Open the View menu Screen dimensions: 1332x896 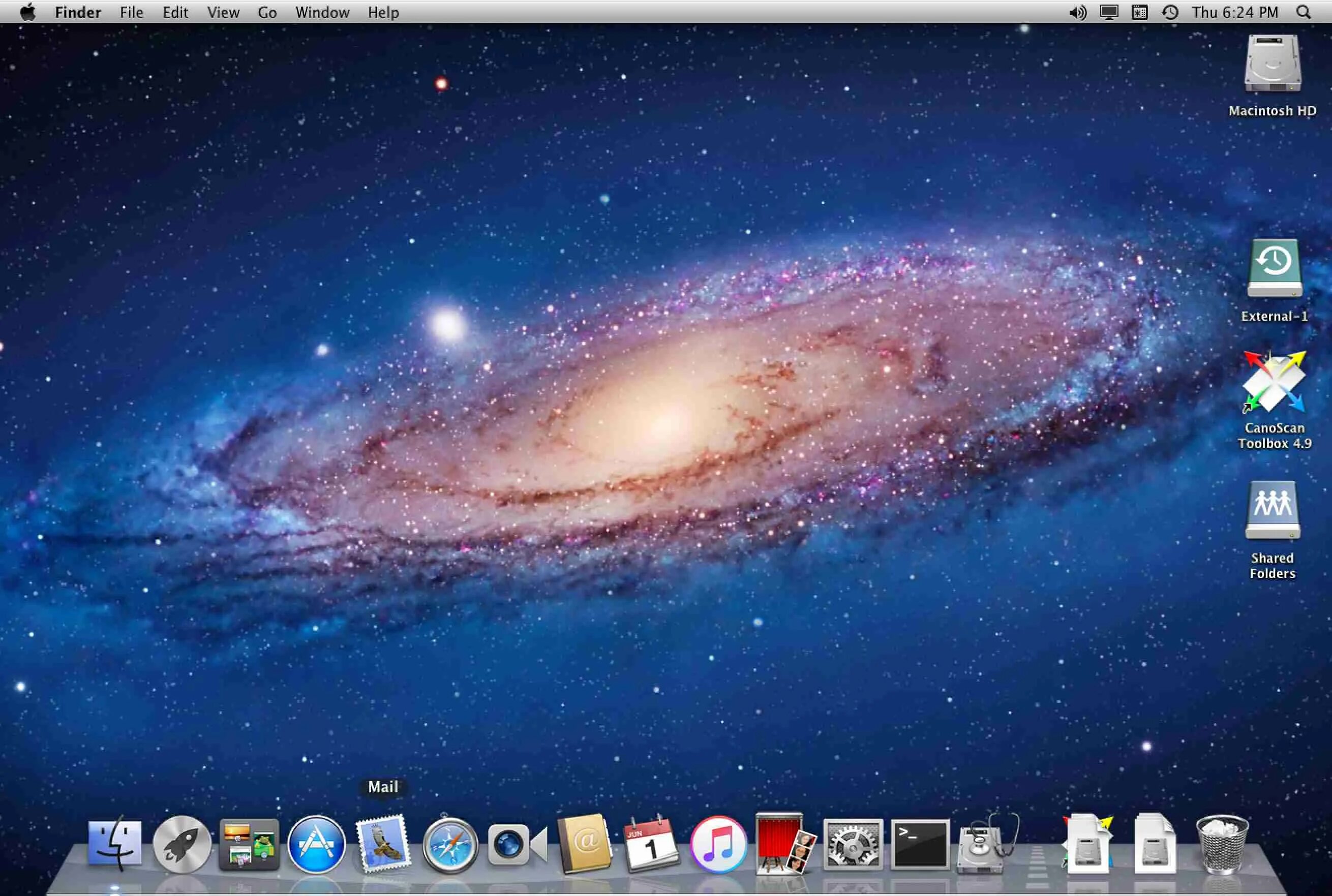tap(223, 12)
